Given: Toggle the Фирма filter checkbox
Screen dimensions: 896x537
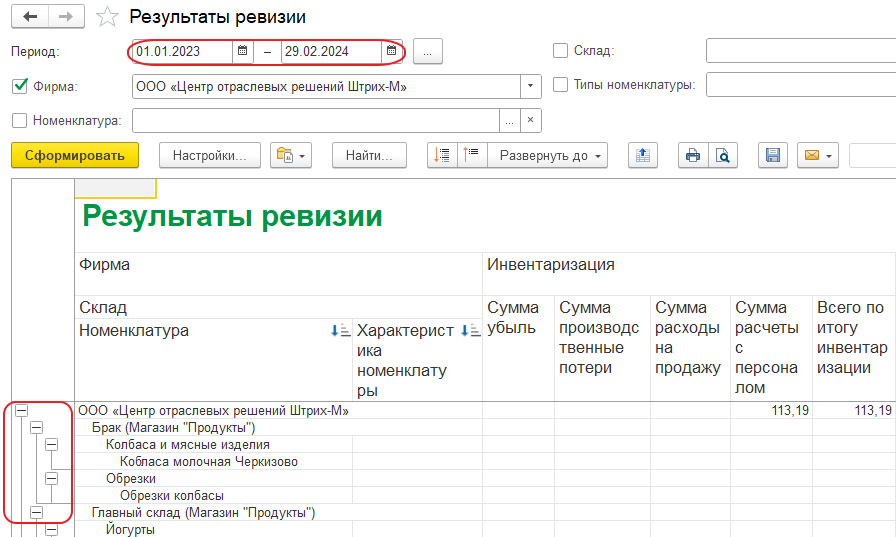Looking at the screenshot, I should pyautogui.click(x=19, y=86).
